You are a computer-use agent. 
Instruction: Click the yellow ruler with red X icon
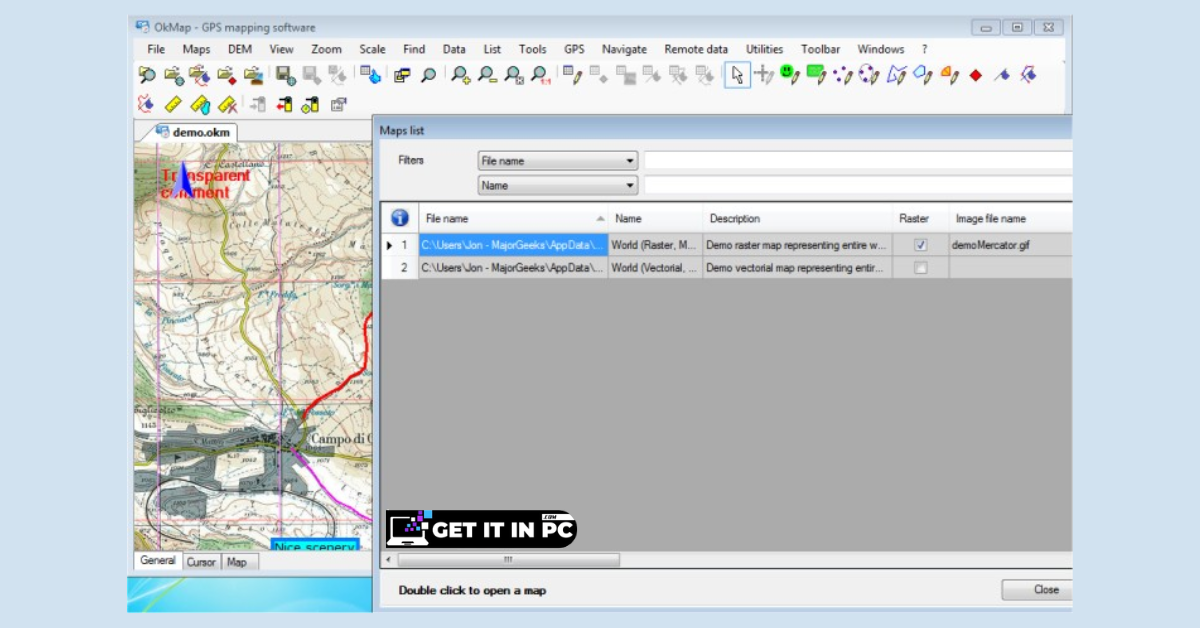[227, 103]
